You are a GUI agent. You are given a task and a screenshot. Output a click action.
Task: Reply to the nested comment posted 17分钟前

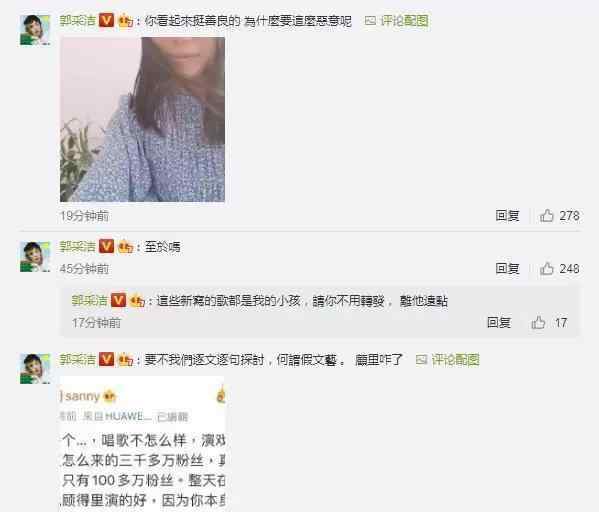(499, 322)
